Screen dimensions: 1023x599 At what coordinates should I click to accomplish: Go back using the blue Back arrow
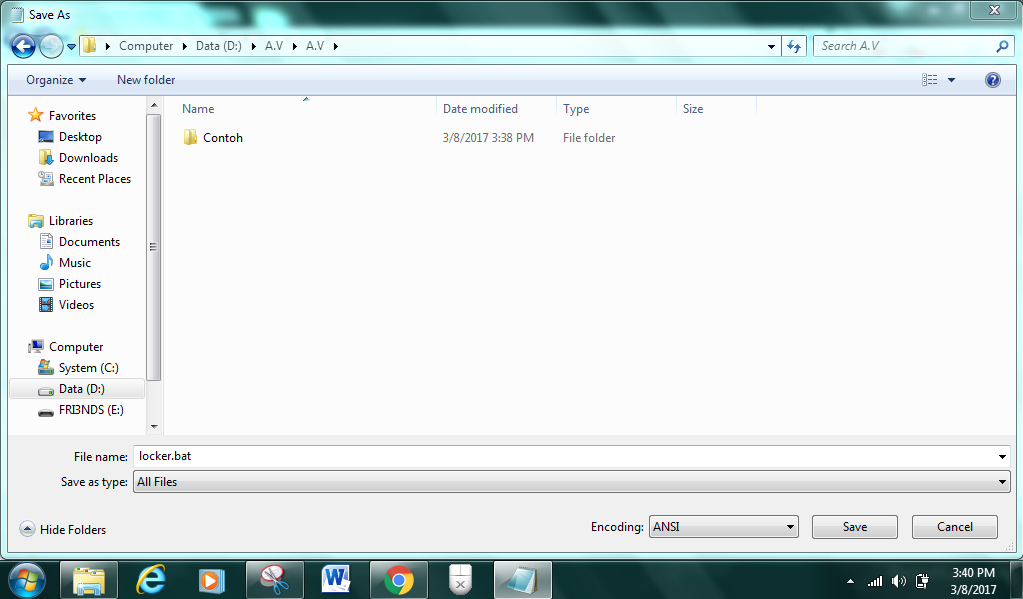pos(23,46)
